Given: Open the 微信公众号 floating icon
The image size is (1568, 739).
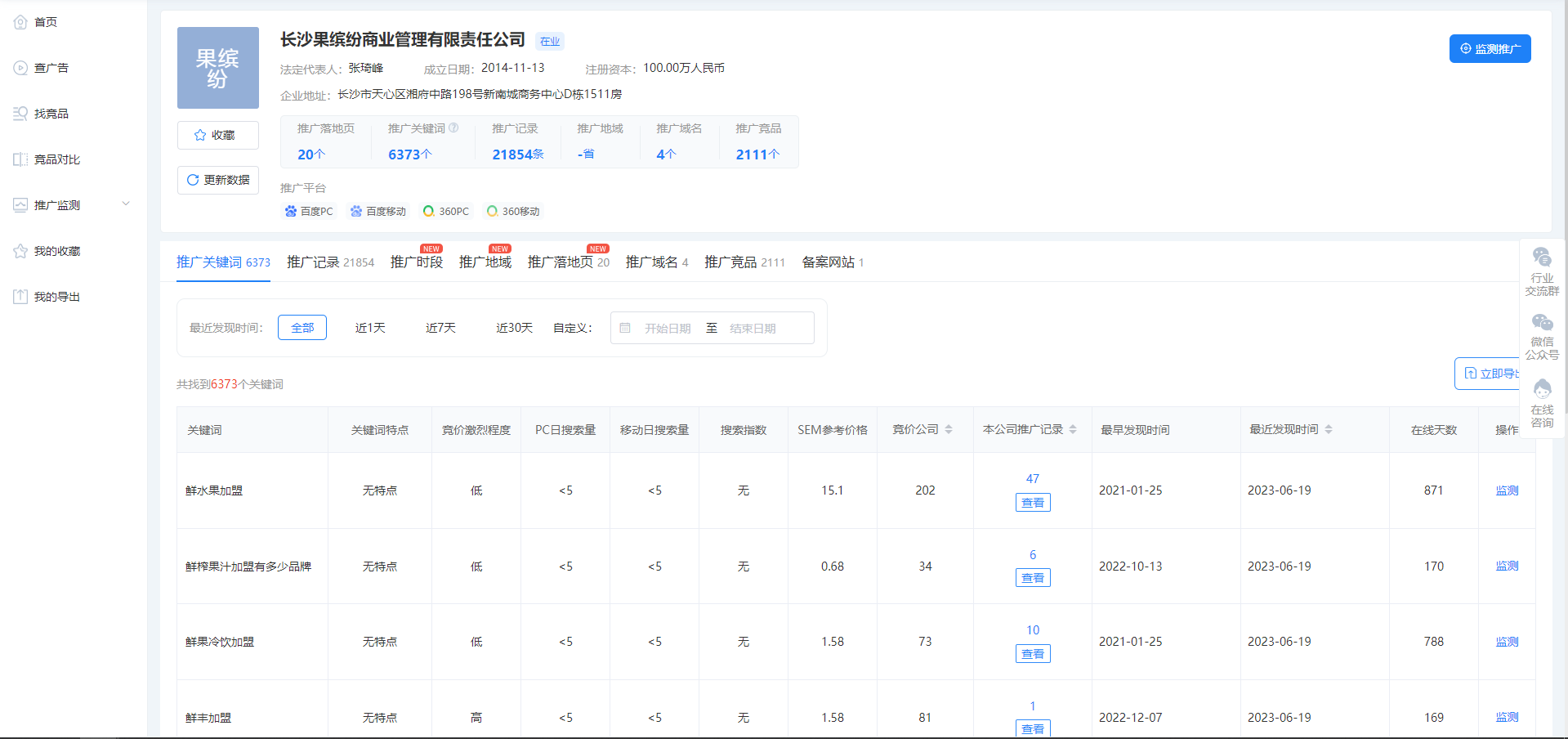Looking at the screenshot, I should 1542,336.
